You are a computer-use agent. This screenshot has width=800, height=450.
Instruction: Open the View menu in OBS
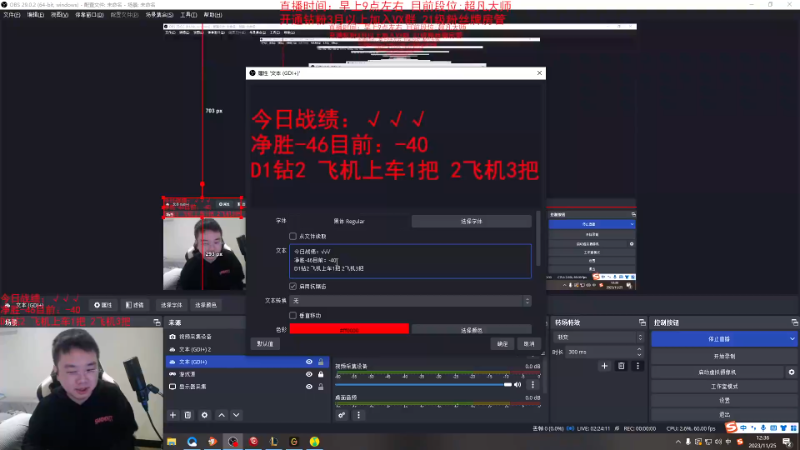coord(59,15)
